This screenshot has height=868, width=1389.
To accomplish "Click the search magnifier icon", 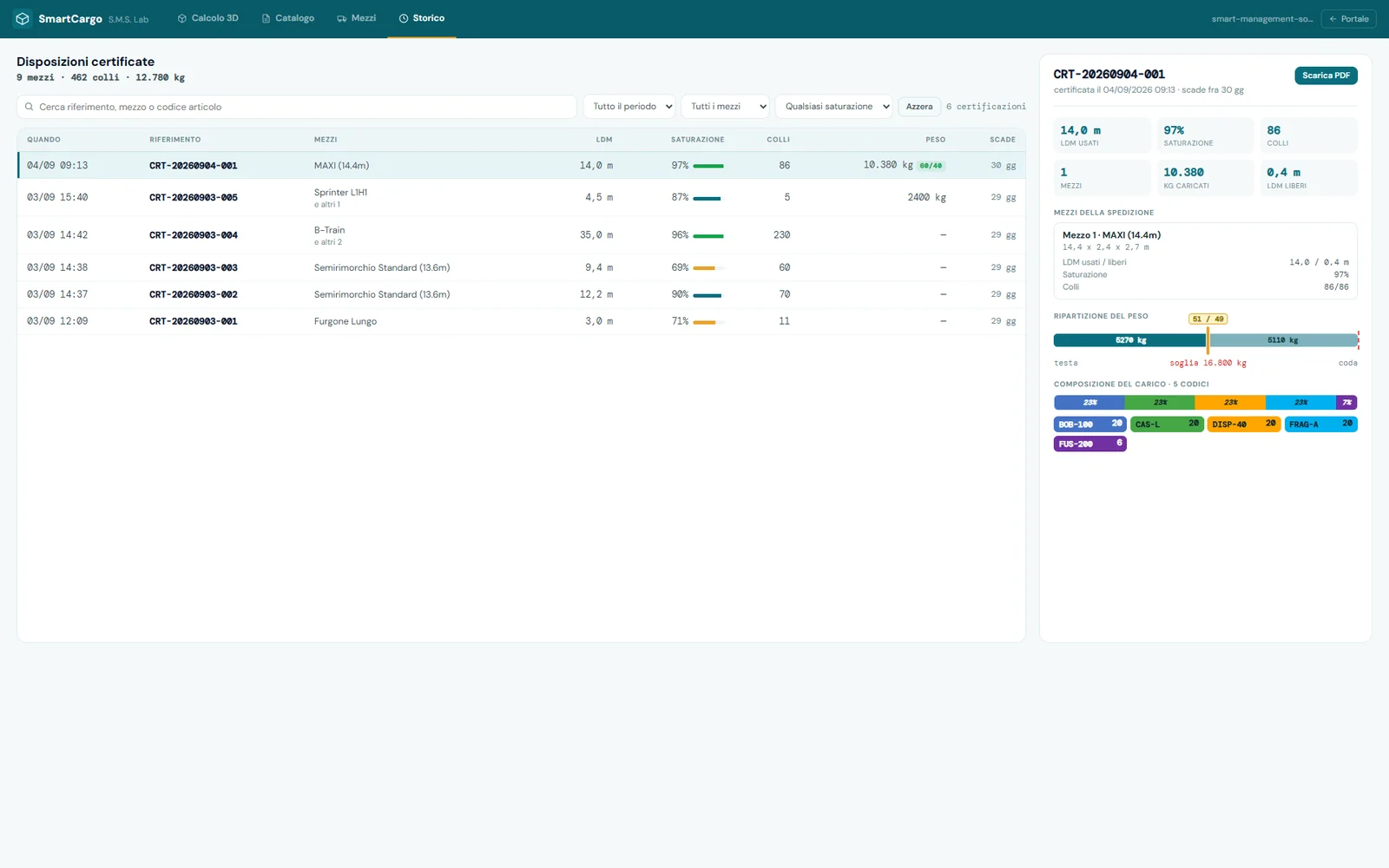I will (x=30, y=107).
